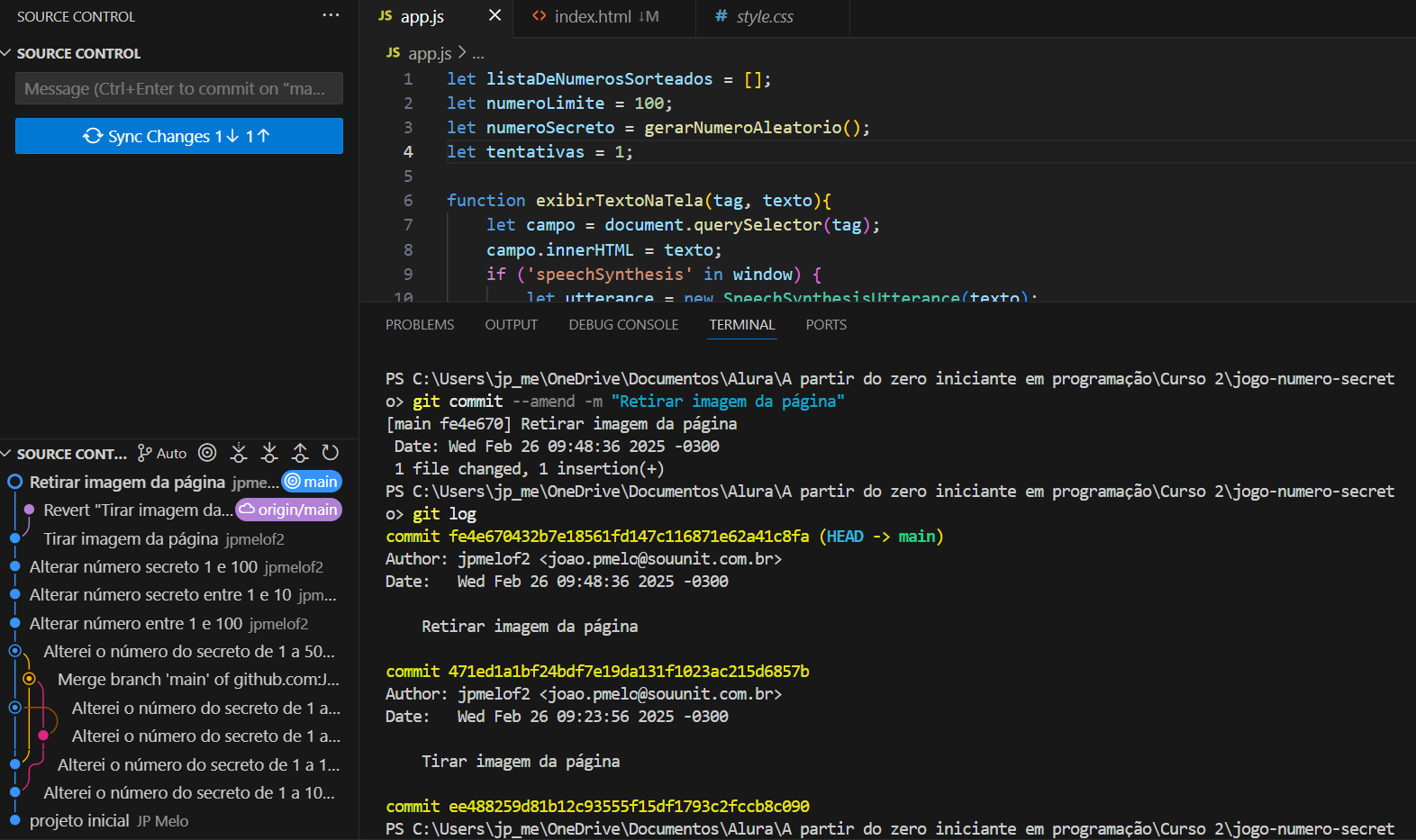Image resolution: width=1416 pixels, height=840 pixels.
Task: Click '[main fe4e670]' output line in terminal
Action: [x=561, y=423]
